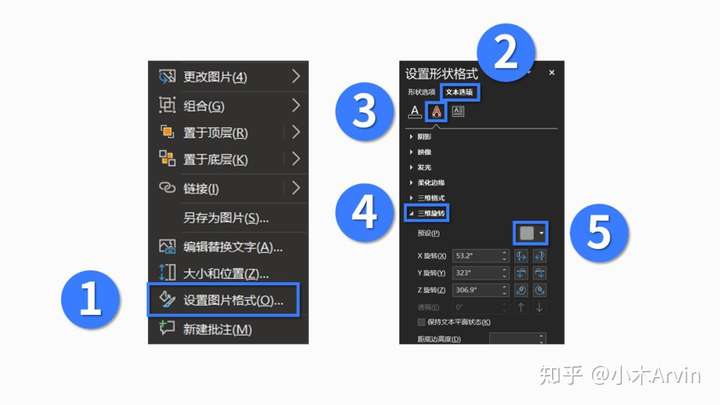Viewport: 720px width, 405px height.
Task: Enable 保持文本平面状态 checkbox
Action: 421,322
